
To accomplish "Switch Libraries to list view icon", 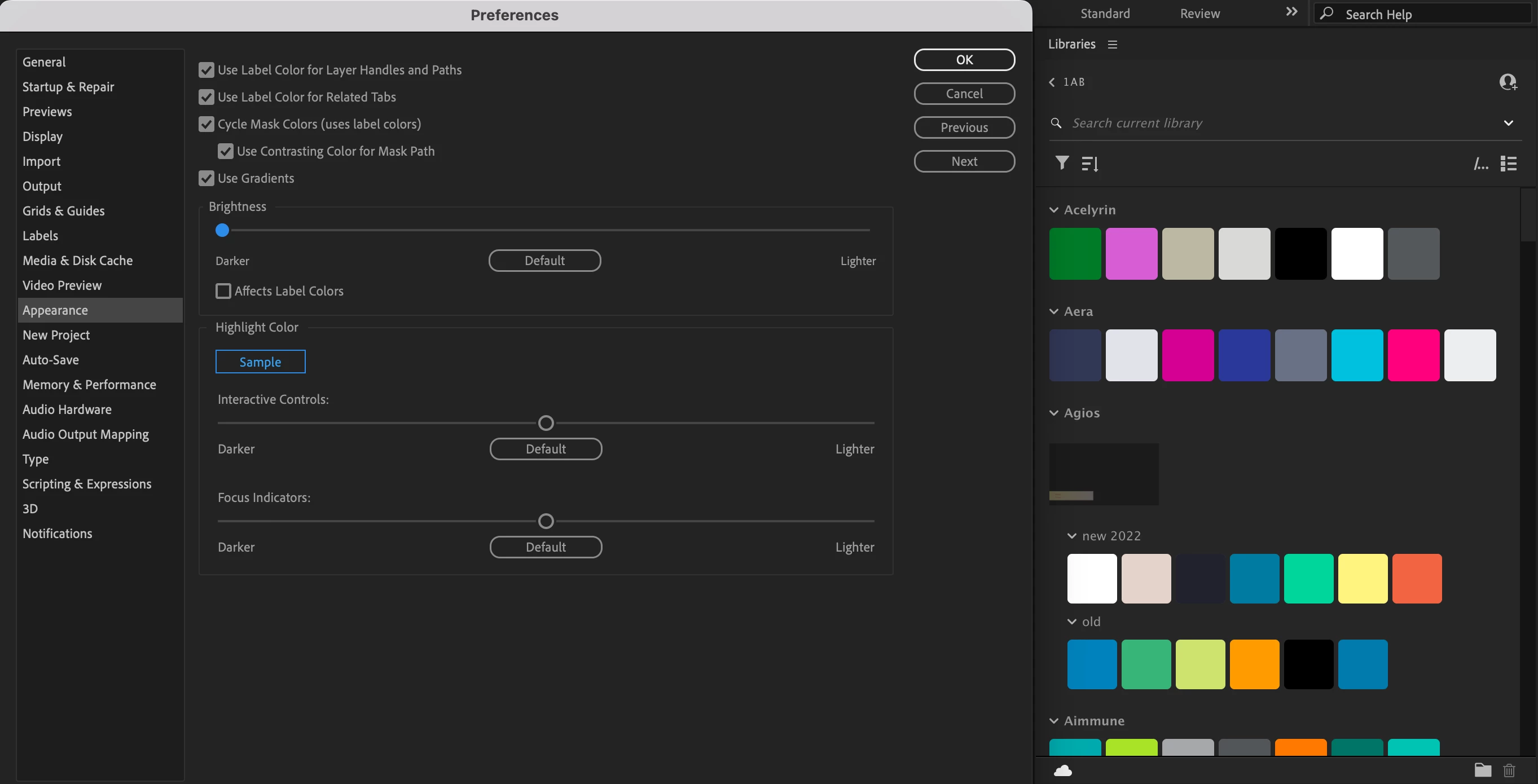I will point(1508,164).
